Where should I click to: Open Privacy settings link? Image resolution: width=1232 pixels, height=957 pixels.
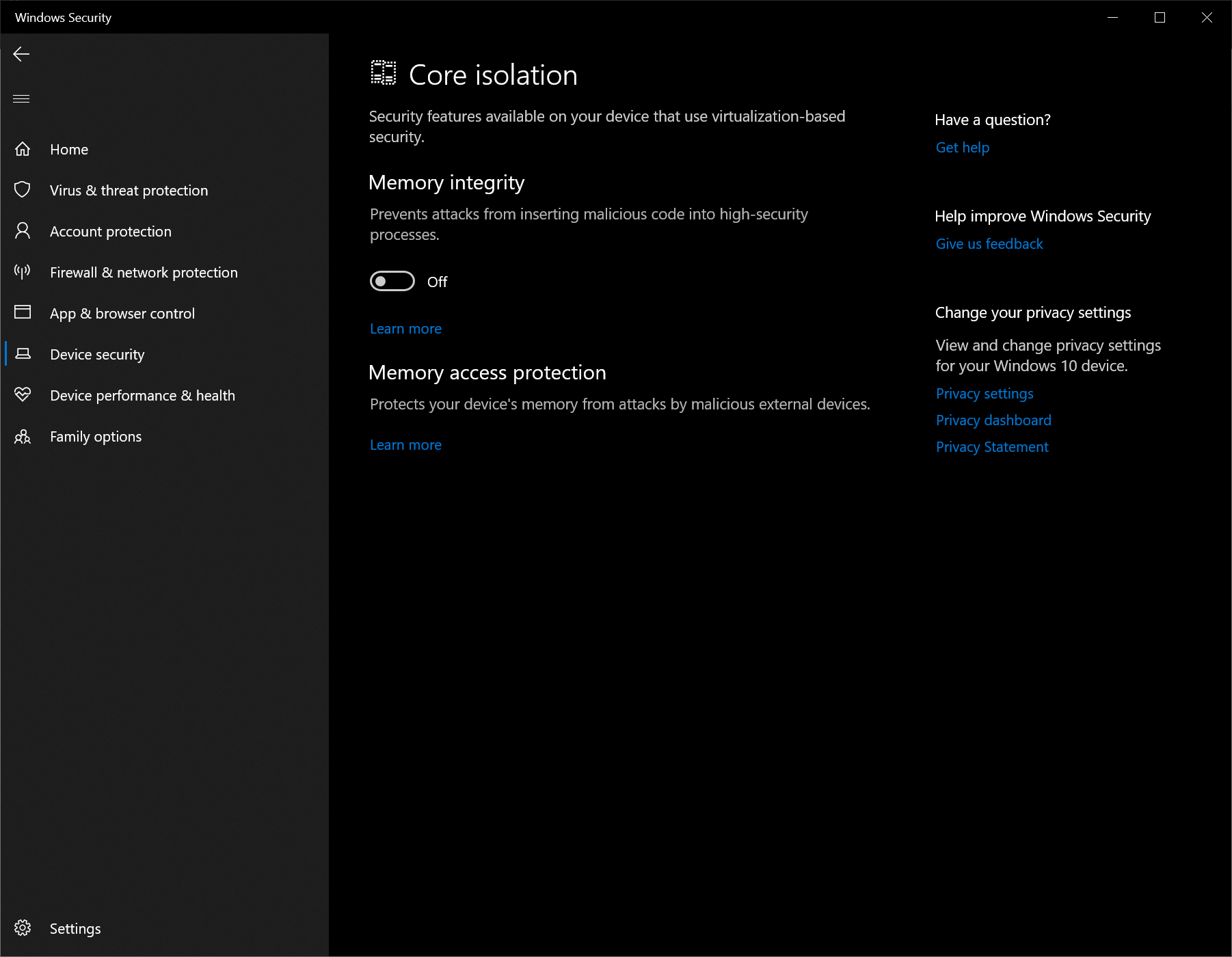pyautogui.click(x=985, y=394)
